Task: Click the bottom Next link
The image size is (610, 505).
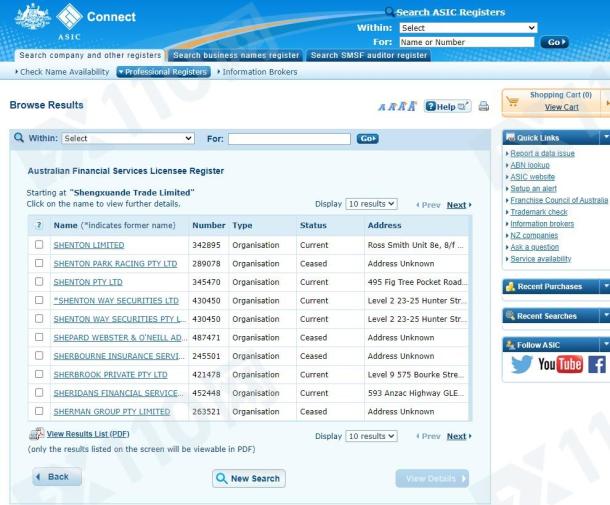Action: tap(459, 436)
